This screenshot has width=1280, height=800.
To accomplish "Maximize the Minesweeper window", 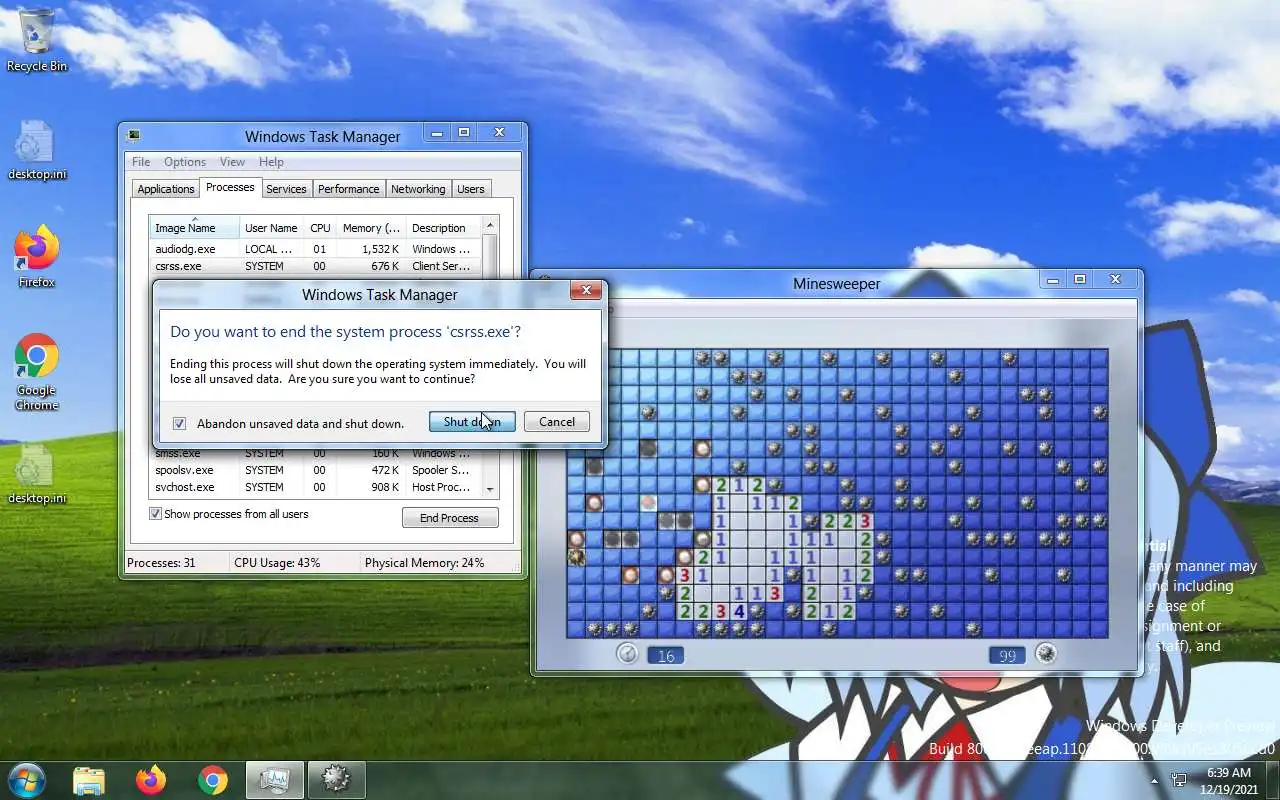I will click(1080, 280).
